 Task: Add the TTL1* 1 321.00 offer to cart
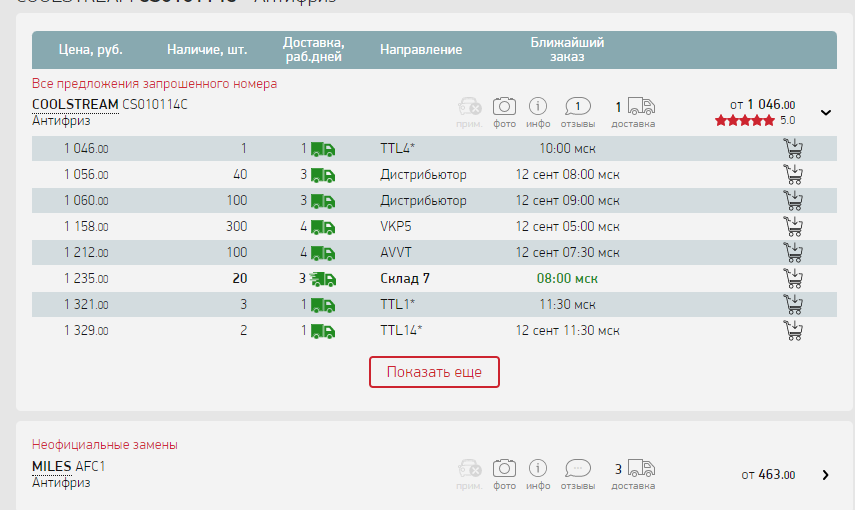pyautogui.click(x=793, y=304)
